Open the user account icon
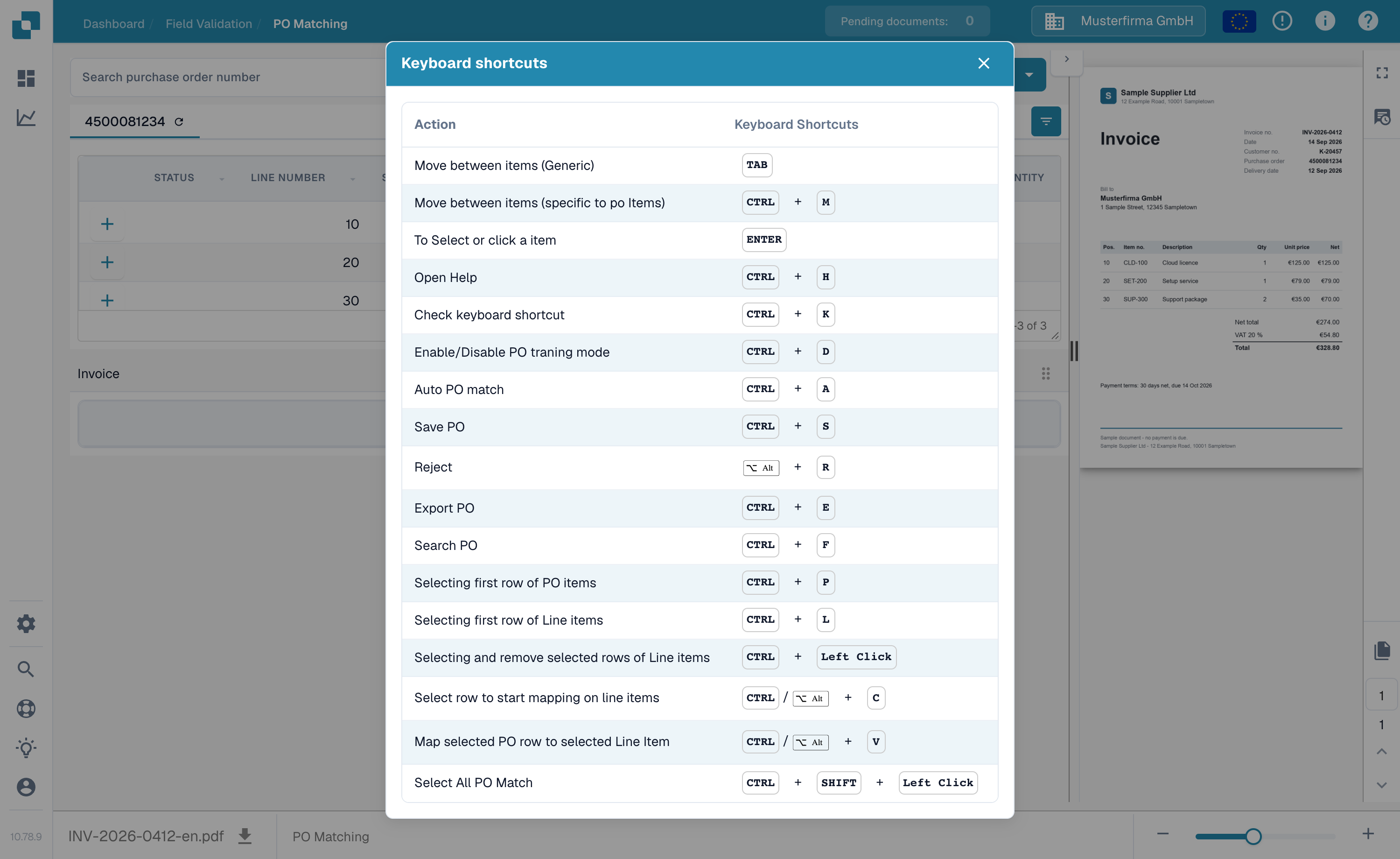Screen dimensions: 1400x859 26,787
